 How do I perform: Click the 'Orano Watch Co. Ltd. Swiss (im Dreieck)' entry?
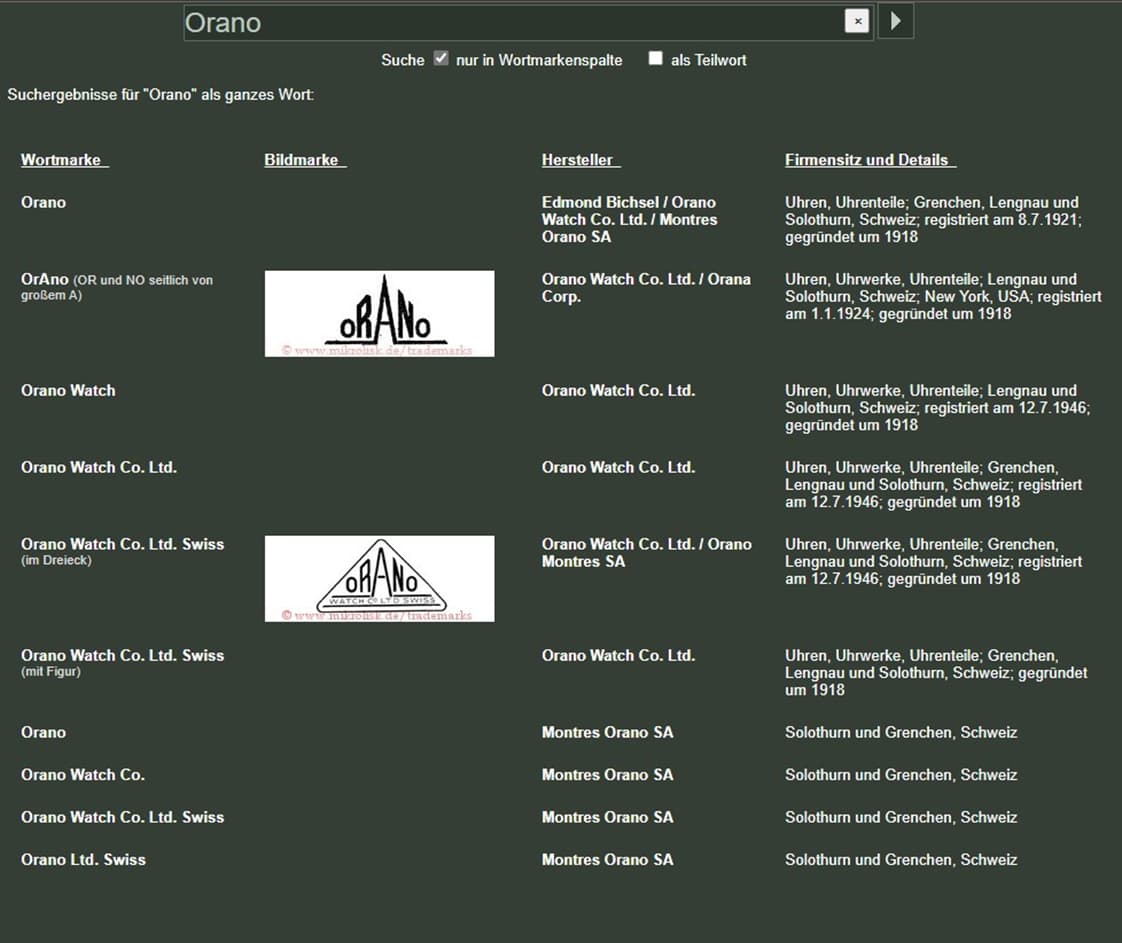click(x=122, y=545)
